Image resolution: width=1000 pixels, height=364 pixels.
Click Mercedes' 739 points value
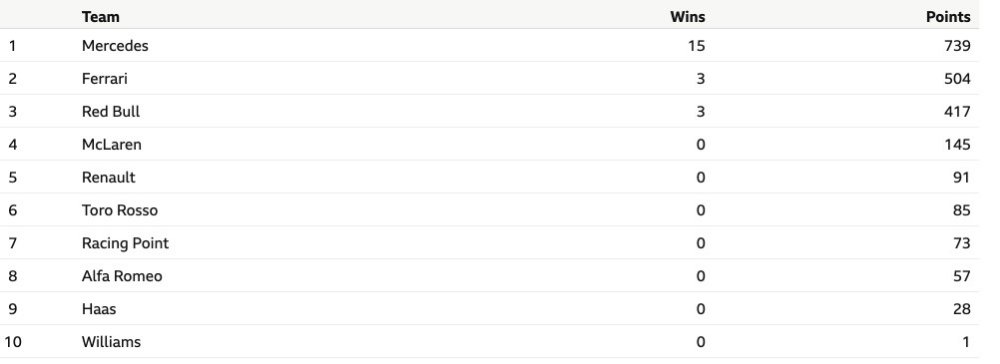point(957,46)
